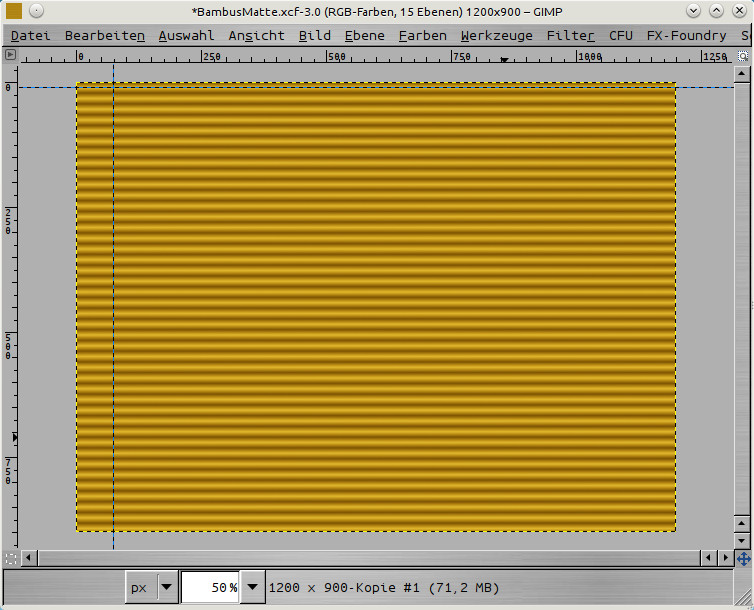Screen dimensions: 754x610
Task: Maximize the GIMP window
Action: point(717,11)
